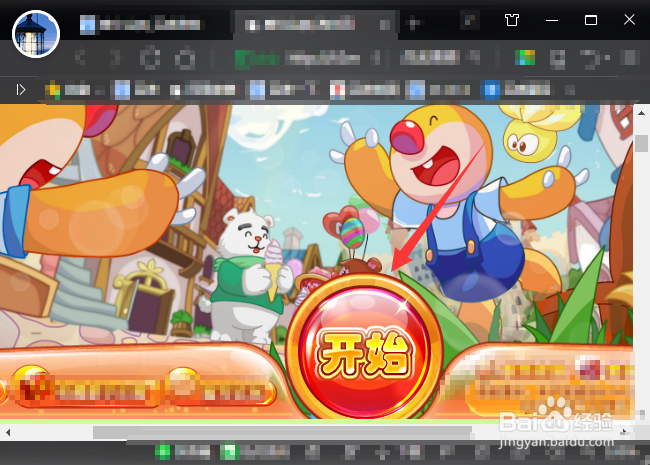Switch to the first browser tab
This screenshot has height=465, width=650.
141,24
